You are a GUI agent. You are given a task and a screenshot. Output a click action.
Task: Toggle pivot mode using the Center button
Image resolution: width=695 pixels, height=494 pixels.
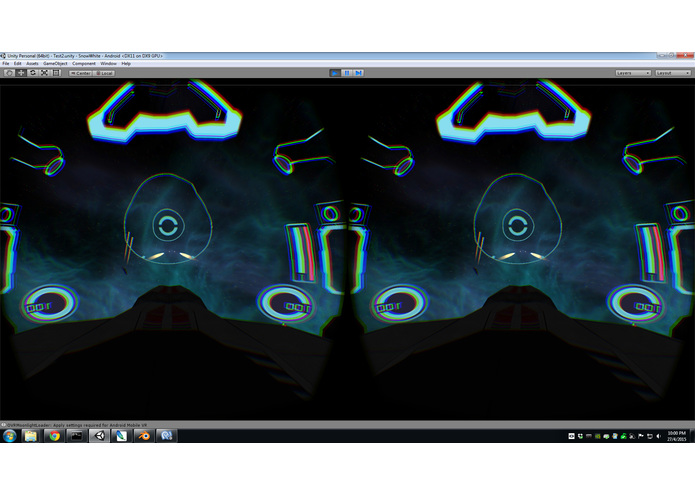81,73
